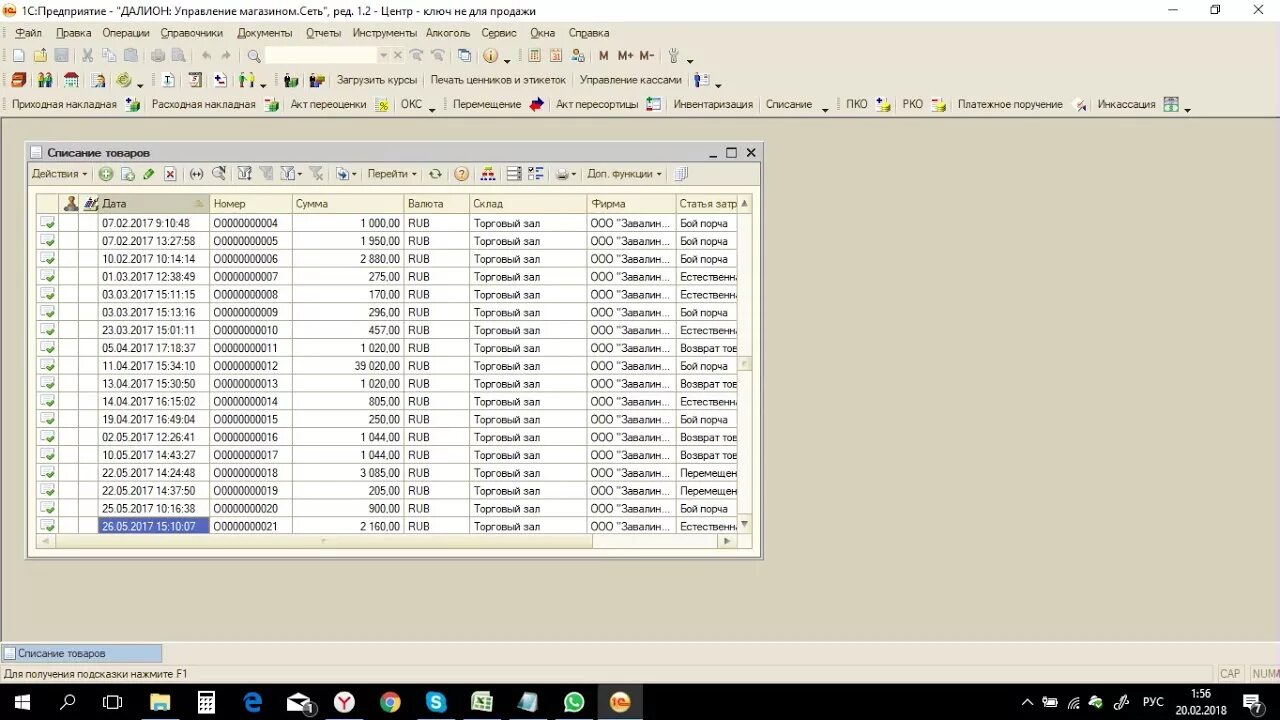This screenshot has height=720, width=1280.
Task: Click the main toolbar search input field
Action: pos(320,56)
